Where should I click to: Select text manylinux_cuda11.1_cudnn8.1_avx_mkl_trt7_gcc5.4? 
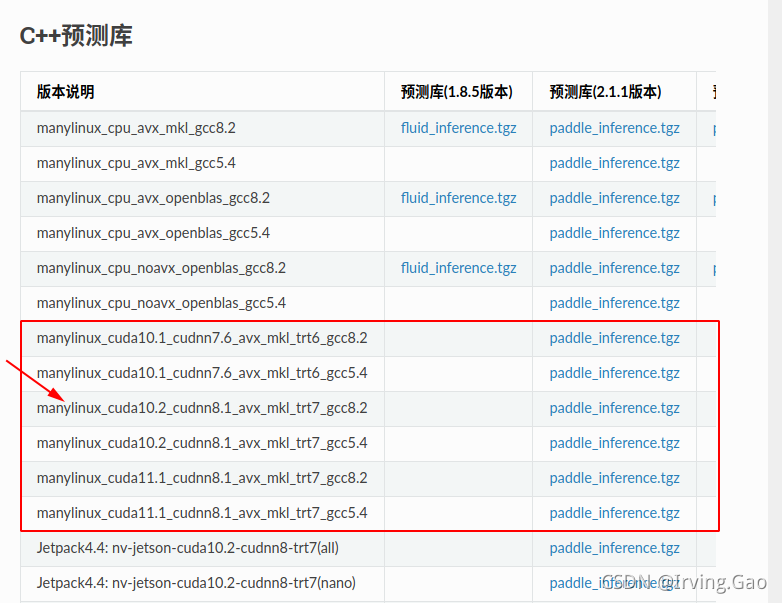click(202, 513)
